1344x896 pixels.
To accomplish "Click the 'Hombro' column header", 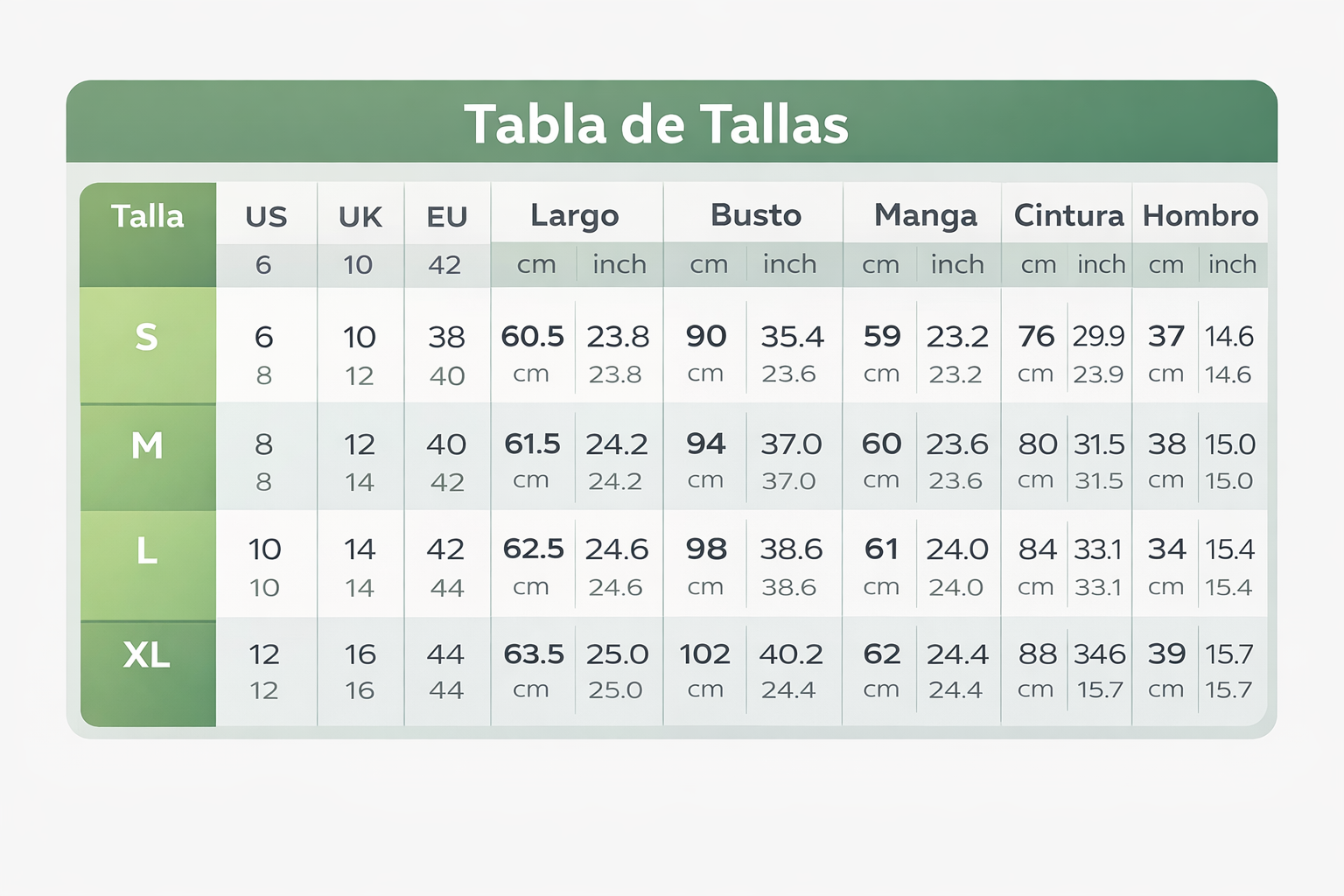I will click(x=1200, y=215).
